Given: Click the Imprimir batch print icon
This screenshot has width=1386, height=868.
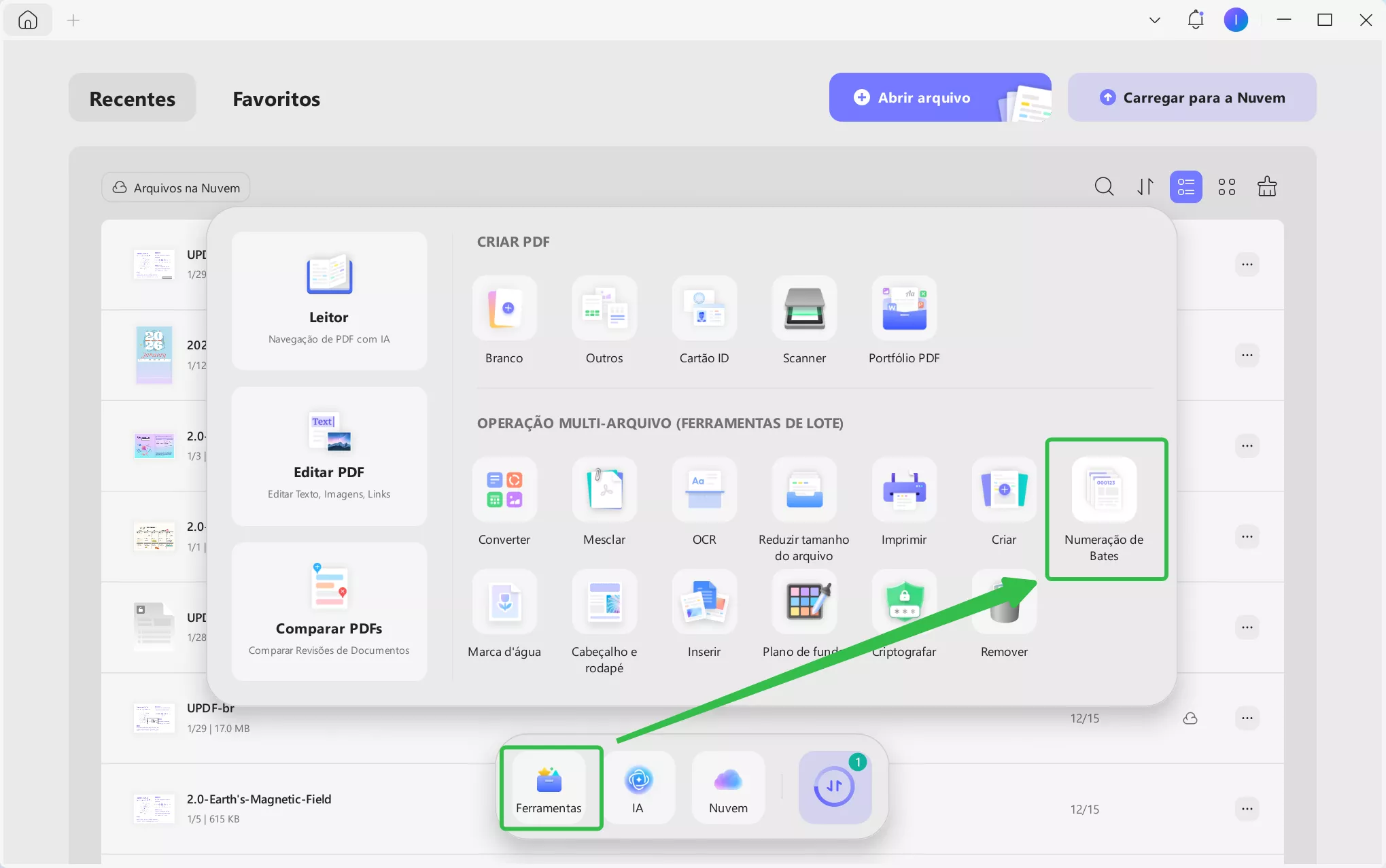Looking at the screenshot, I should point(903,489).
